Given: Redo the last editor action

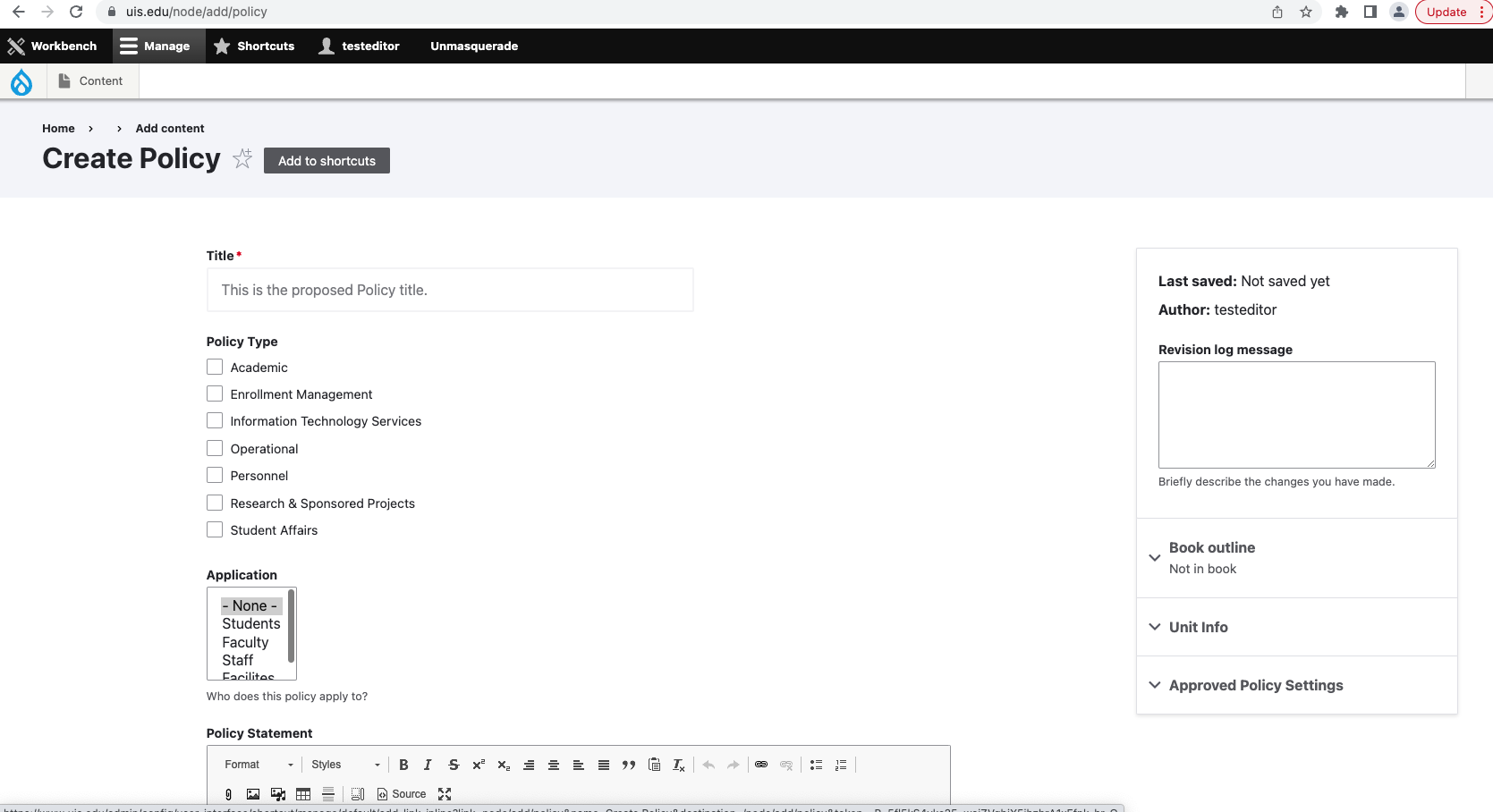Looking at the screenshot, I should pyautogui.click(x=734, y=765).
